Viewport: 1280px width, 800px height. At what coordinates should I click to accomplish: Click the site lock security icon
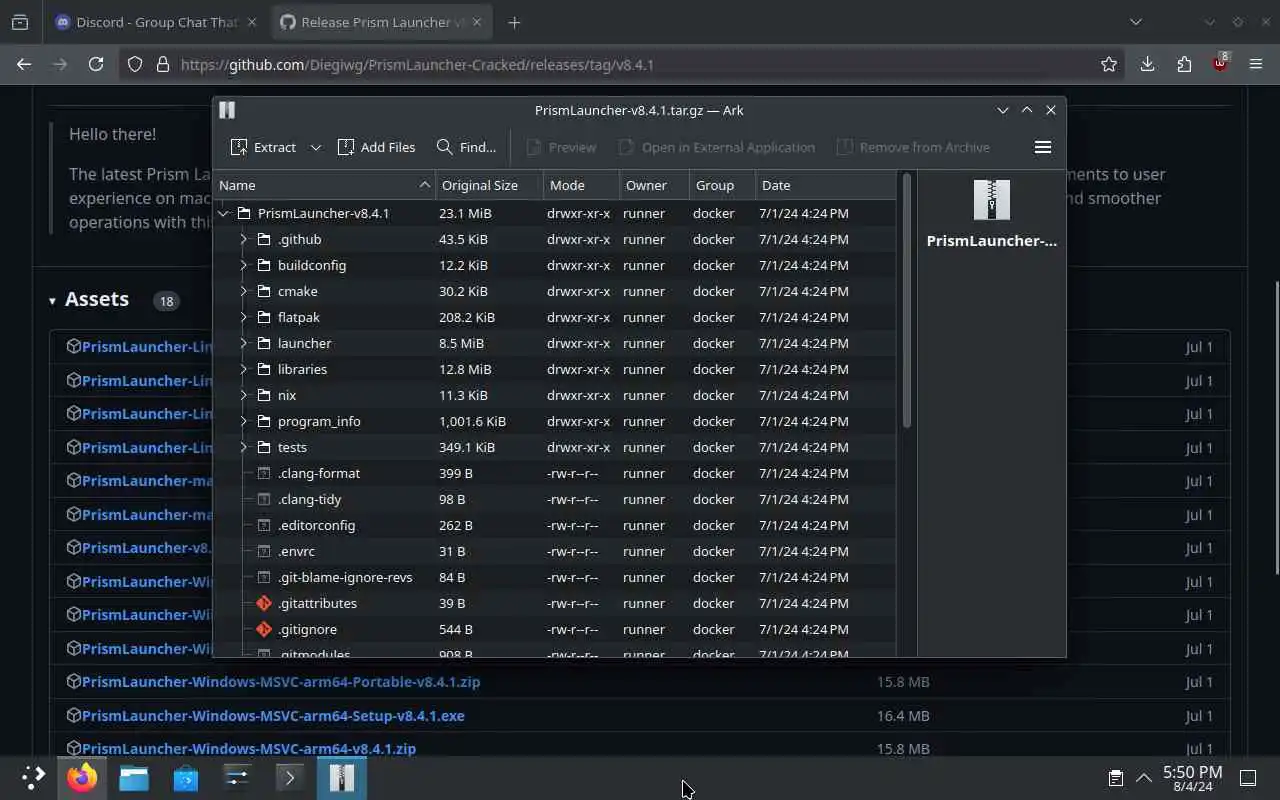tap(162, 64)
